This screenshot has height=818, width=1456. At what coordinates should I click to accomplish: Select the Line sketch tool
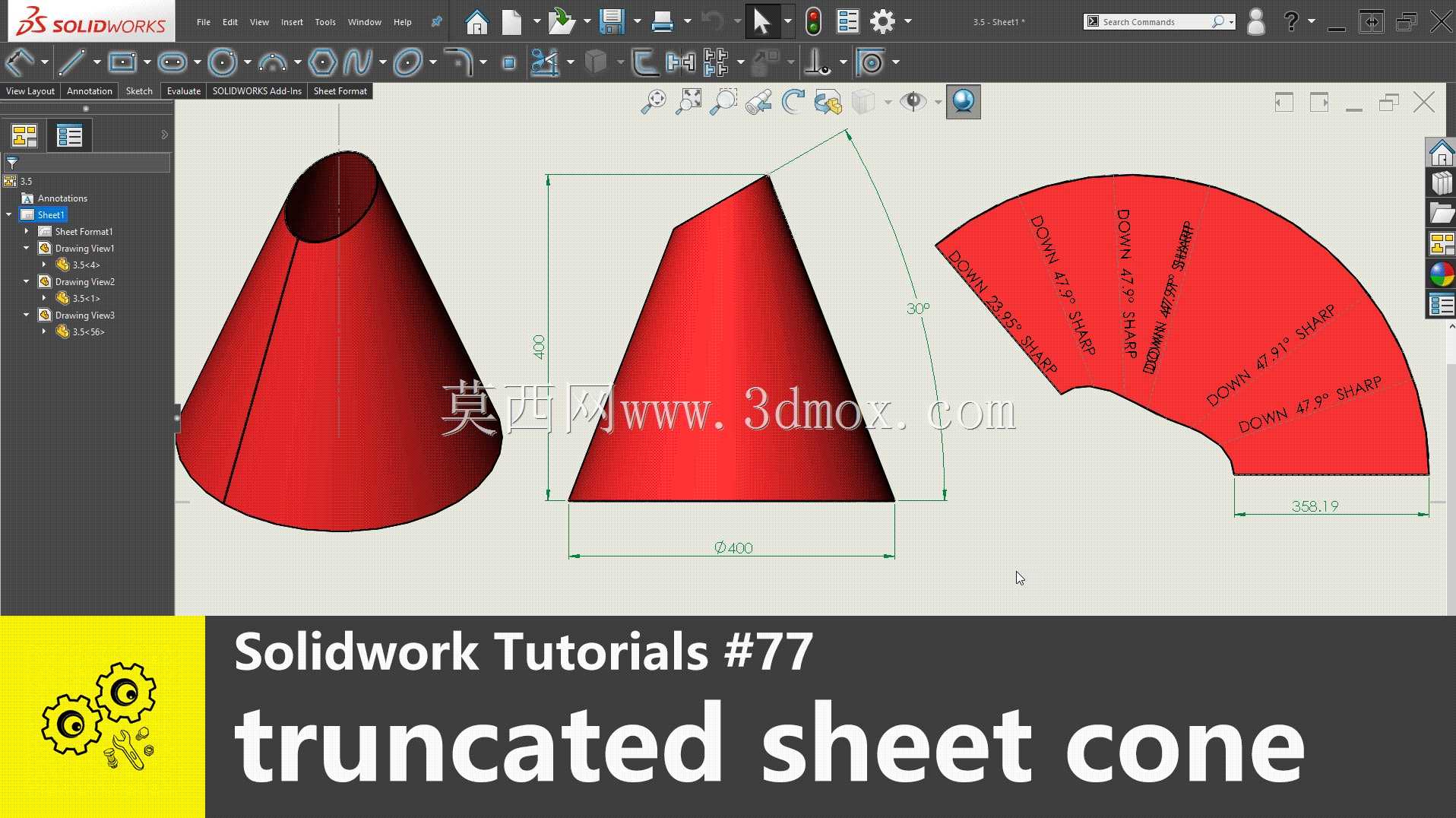71,62
